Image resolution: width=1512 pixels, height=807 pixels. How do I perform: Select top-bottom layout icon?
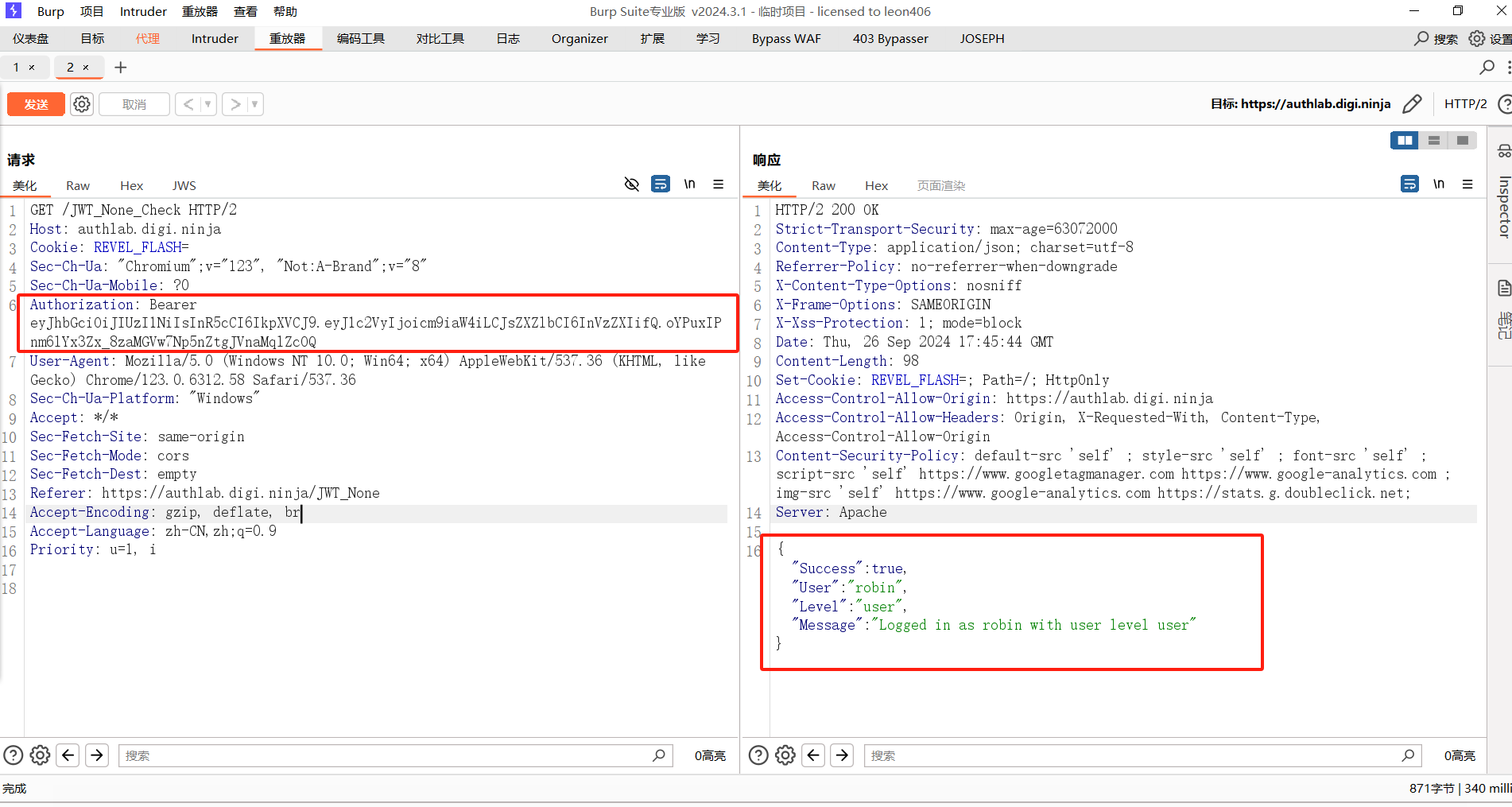[x=1434, y=141]
